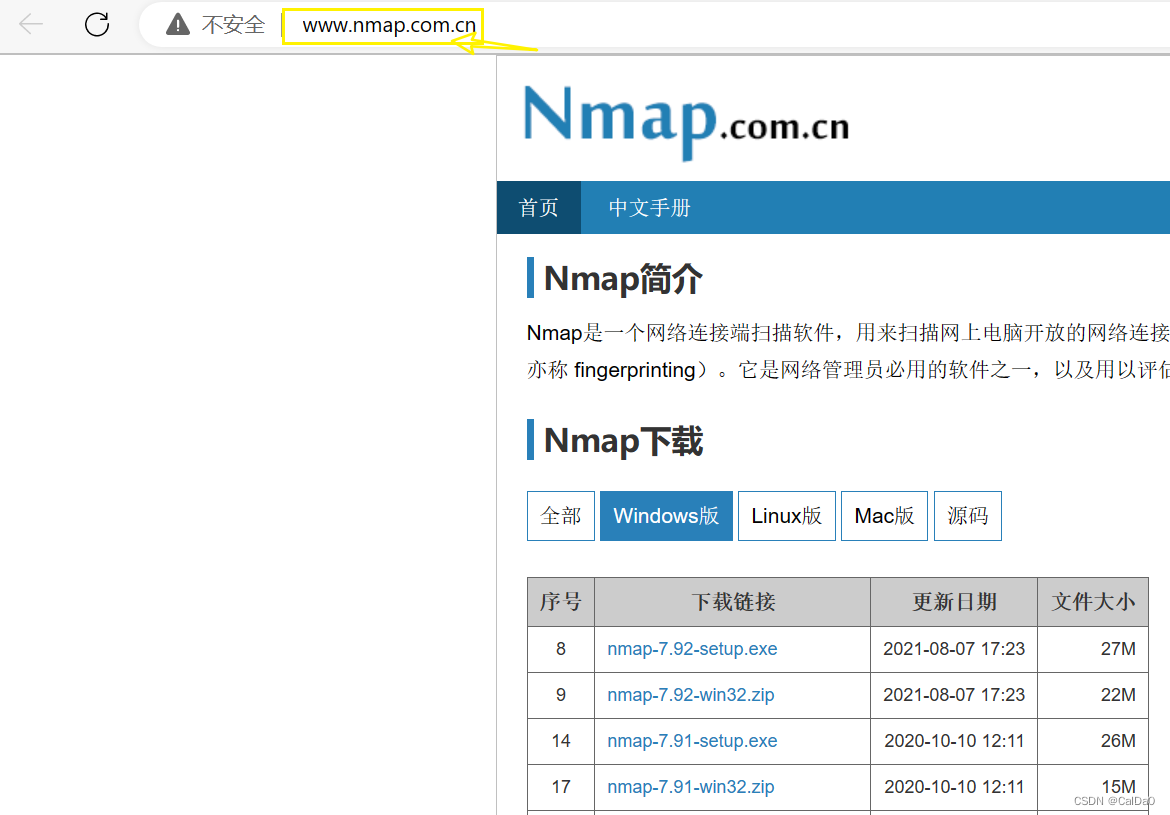Select the Windows版 download filter
Viewport: 1170px width, 815px height.
point(666,516)
